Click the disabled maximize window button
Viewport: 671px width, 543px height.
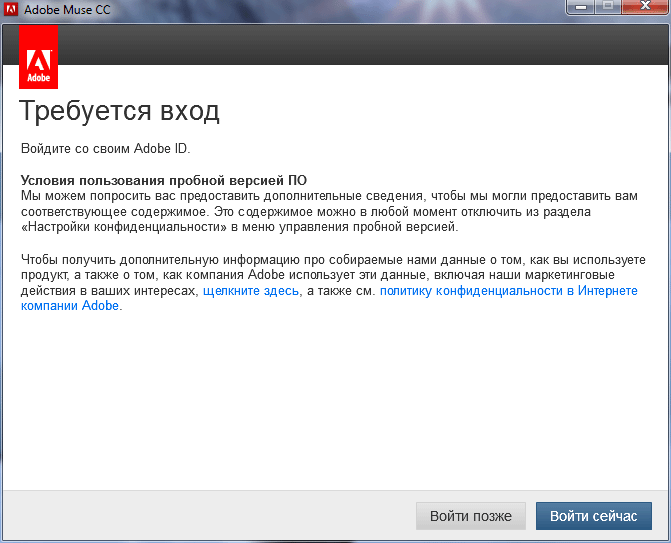[x=608, y=7]
